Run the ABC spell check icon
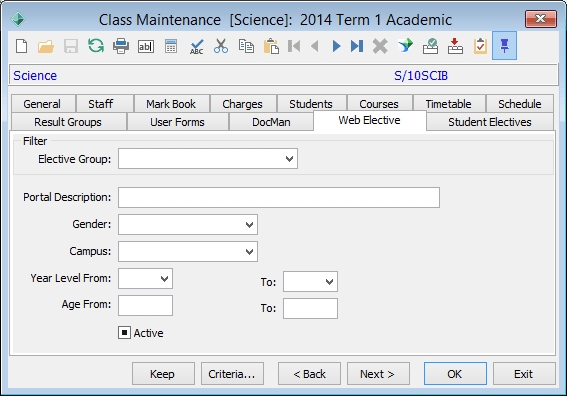Viewport: 567px width, 396px height. [197, 46]
